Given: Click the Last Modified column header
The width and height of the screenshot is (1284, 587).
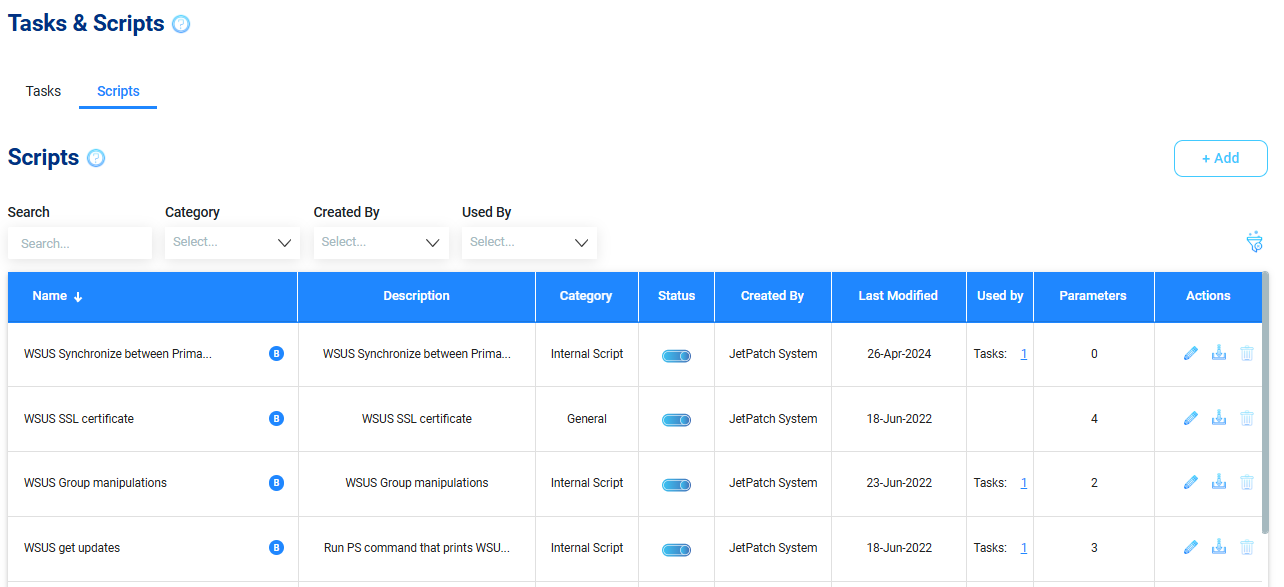Looking at the screenshot, I should pyautogui.click(x=898, y=296).
